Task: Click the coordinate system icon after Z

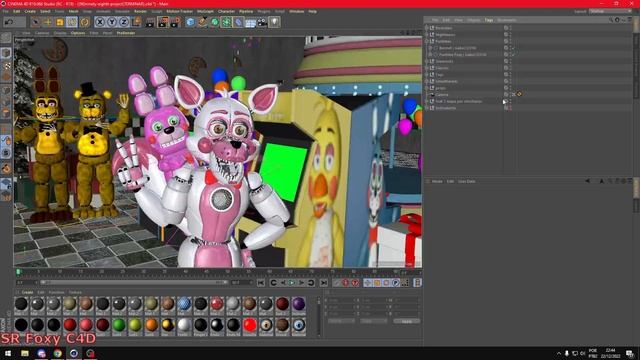Action: [136, 22]
